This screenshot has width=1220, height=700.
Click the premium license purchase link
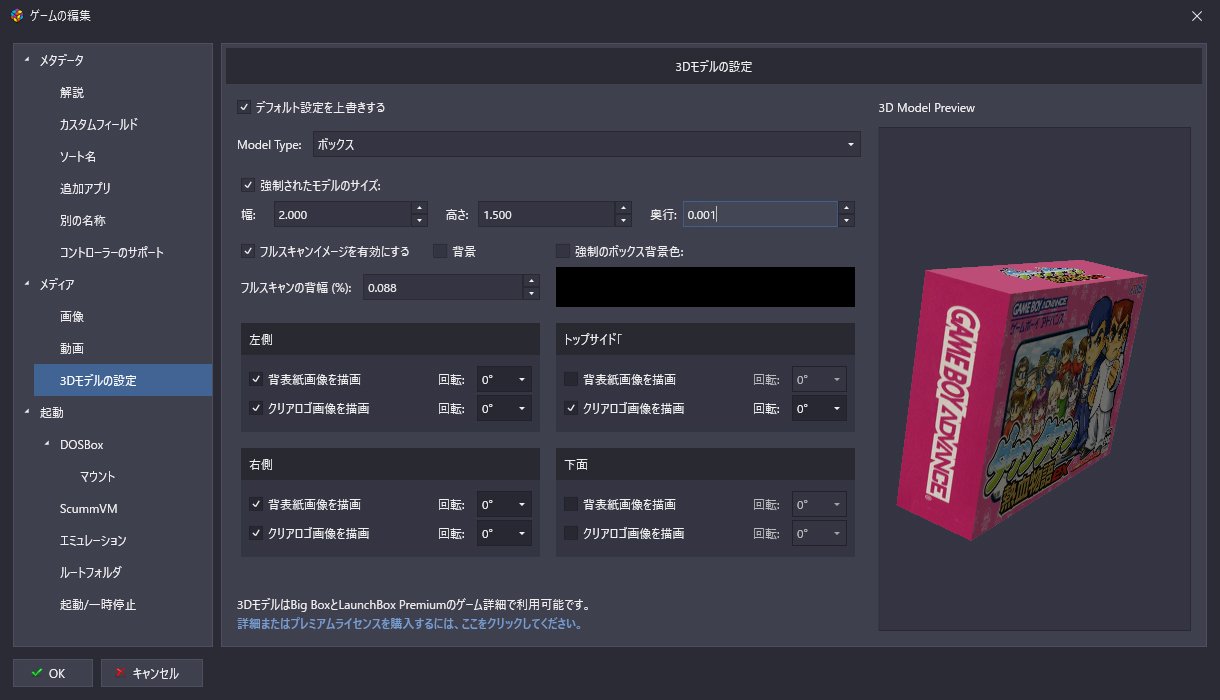[409, 623]
